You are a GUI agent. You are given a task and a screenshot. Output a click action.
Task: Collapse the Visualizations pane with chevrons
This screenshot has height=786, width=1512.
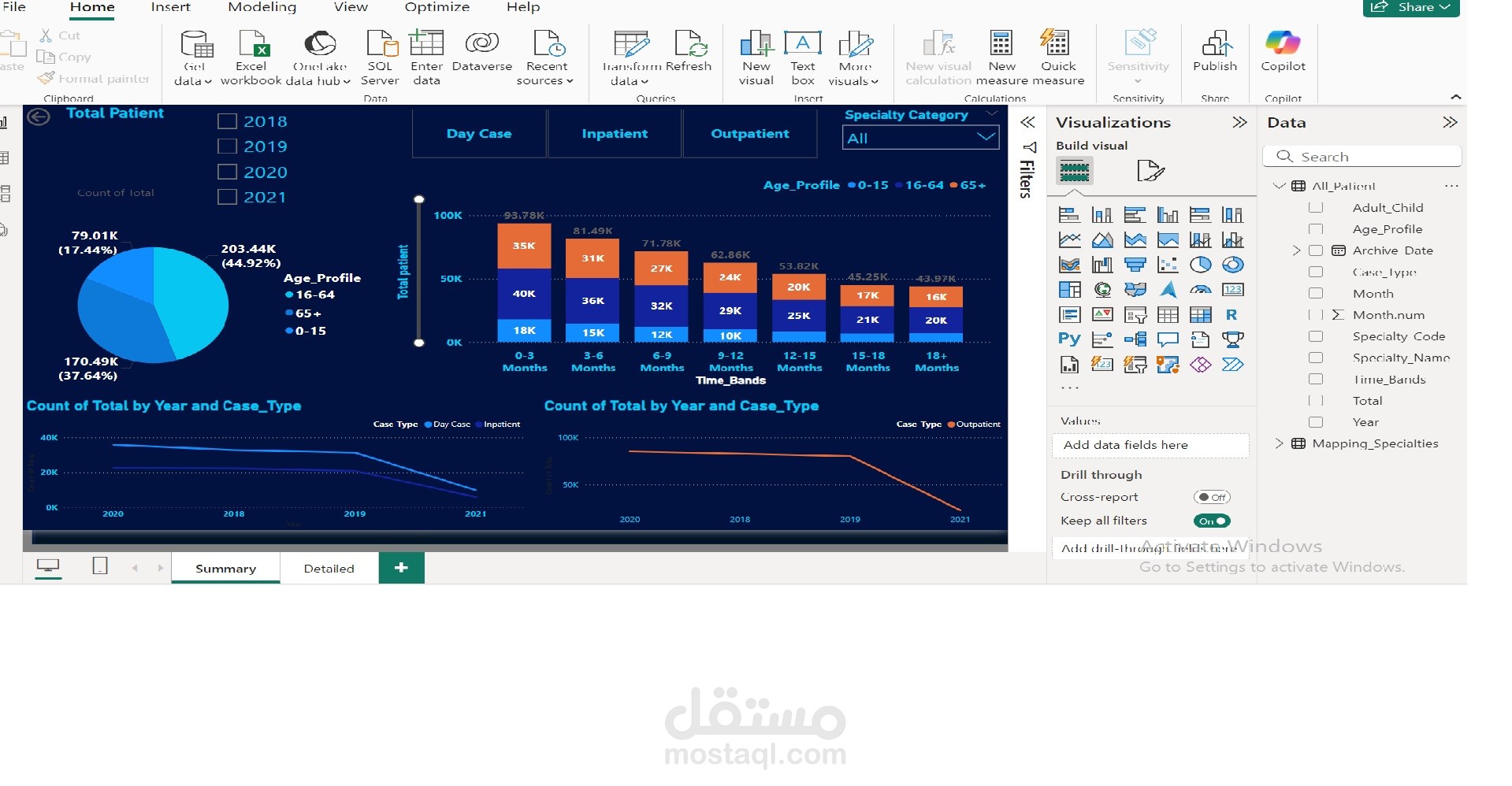tap(1239, 122)
